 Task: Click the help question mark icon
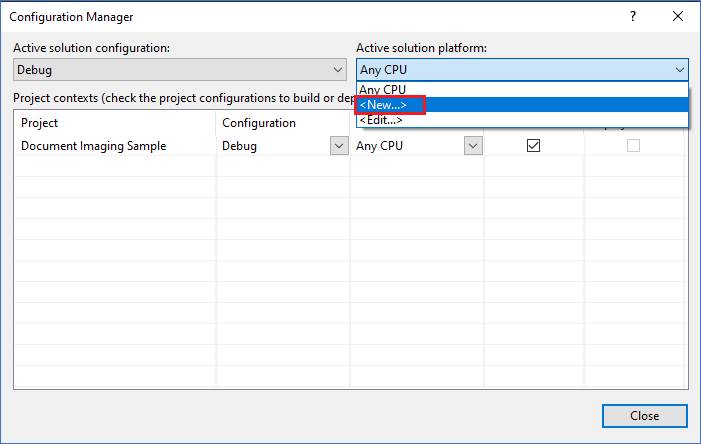633,17
